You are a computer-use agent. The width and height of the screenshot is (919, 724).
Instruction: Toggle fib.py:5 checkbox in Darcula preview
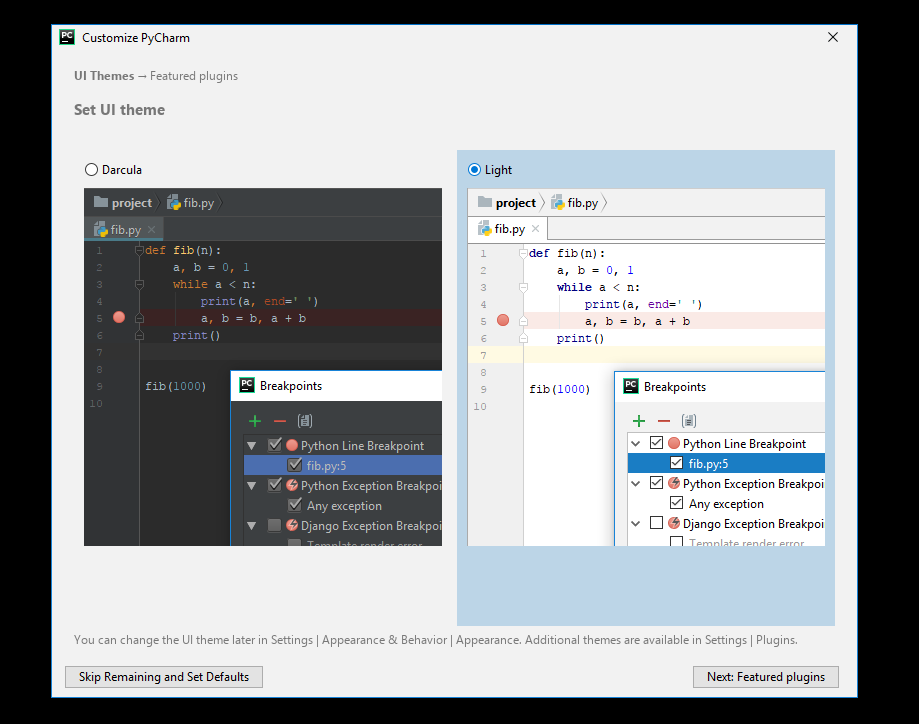coord(295,465)
